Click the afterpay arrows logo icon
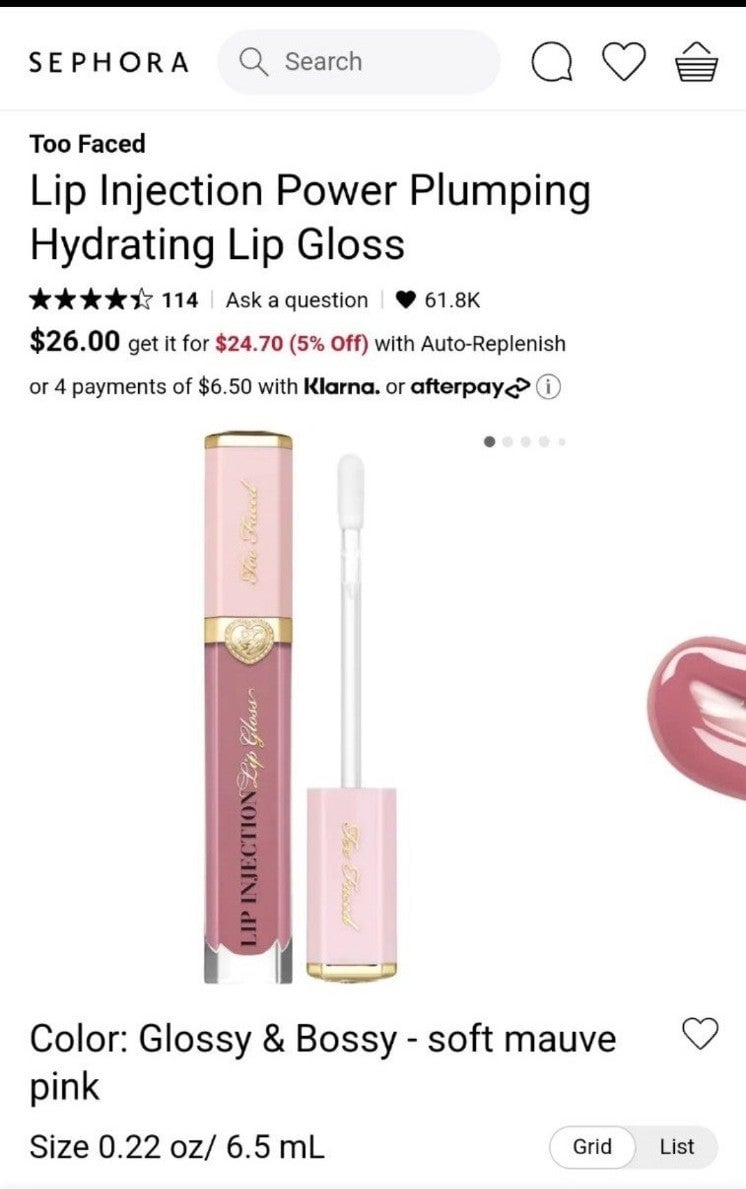746x1189 pixels. (517, 388)
